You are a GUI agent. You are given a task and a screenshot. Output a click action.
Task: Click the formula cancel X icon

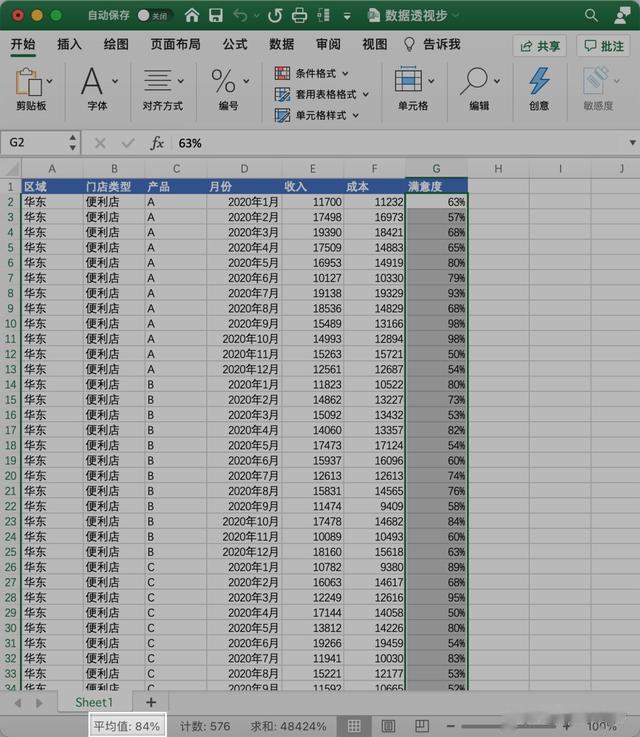100,143
